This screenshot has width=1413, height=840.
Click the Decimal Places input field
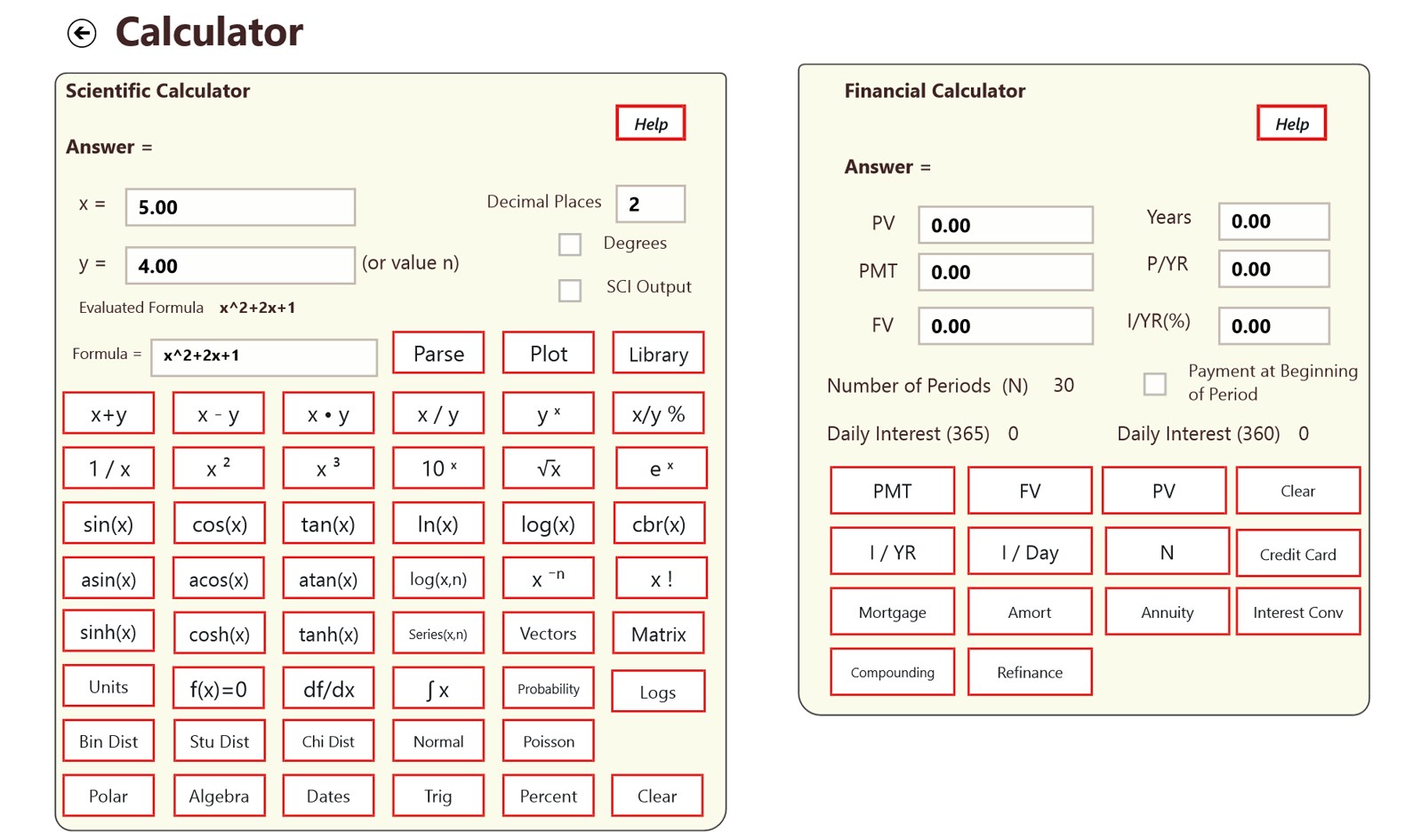click(x=650, y=204)
